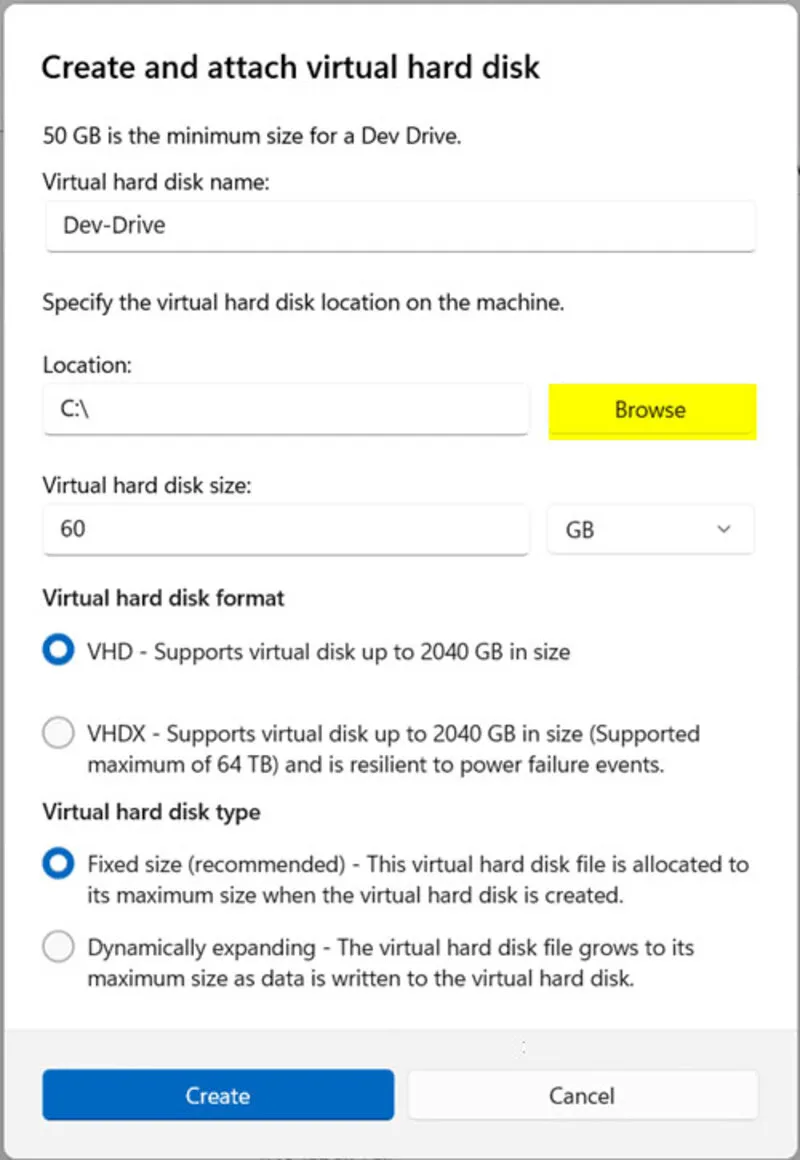
Task: Click the 'VHDX - Supports virtual disk' description text
Action: (394, 749)
